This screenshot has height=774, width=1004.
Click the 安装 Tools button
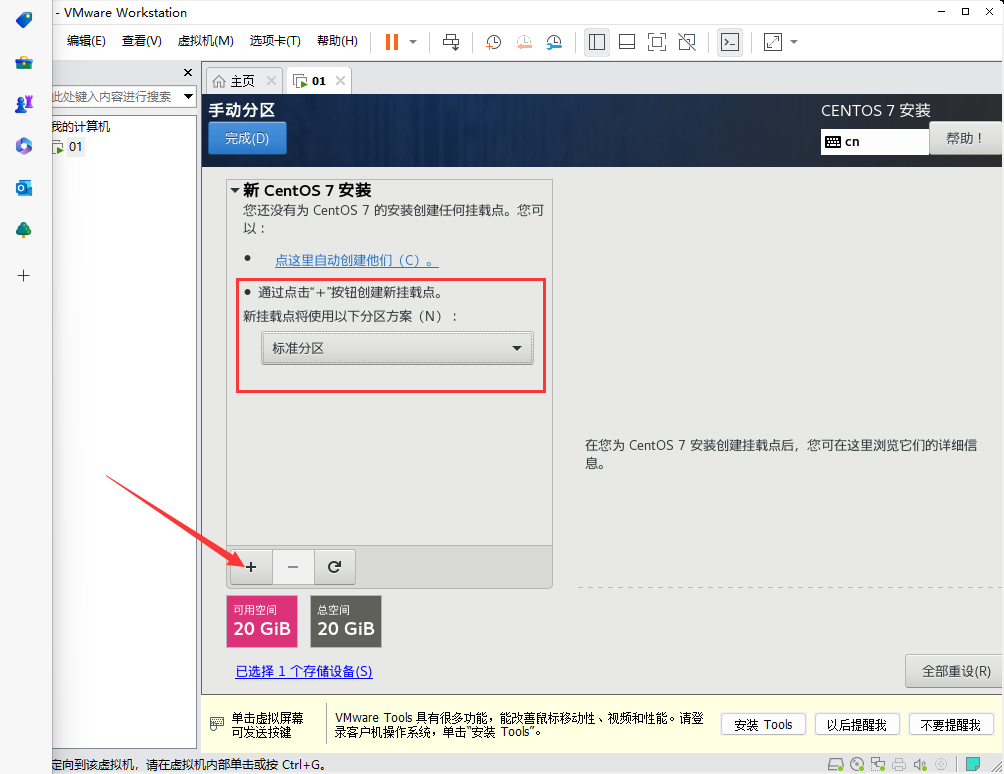coord(763,724)
